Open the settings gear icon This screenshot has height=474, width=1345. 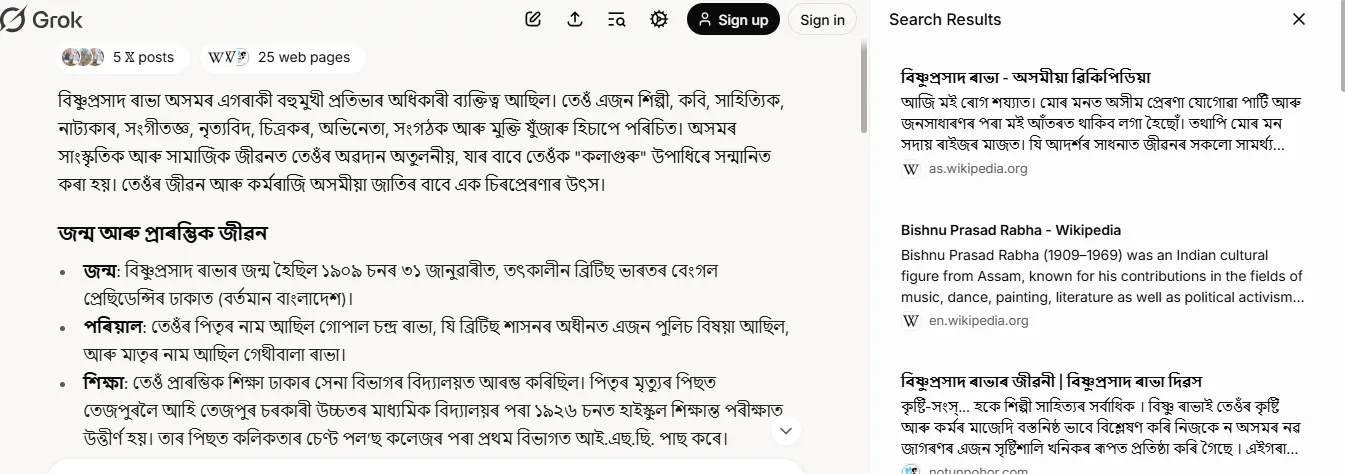(x=658, y=19)
